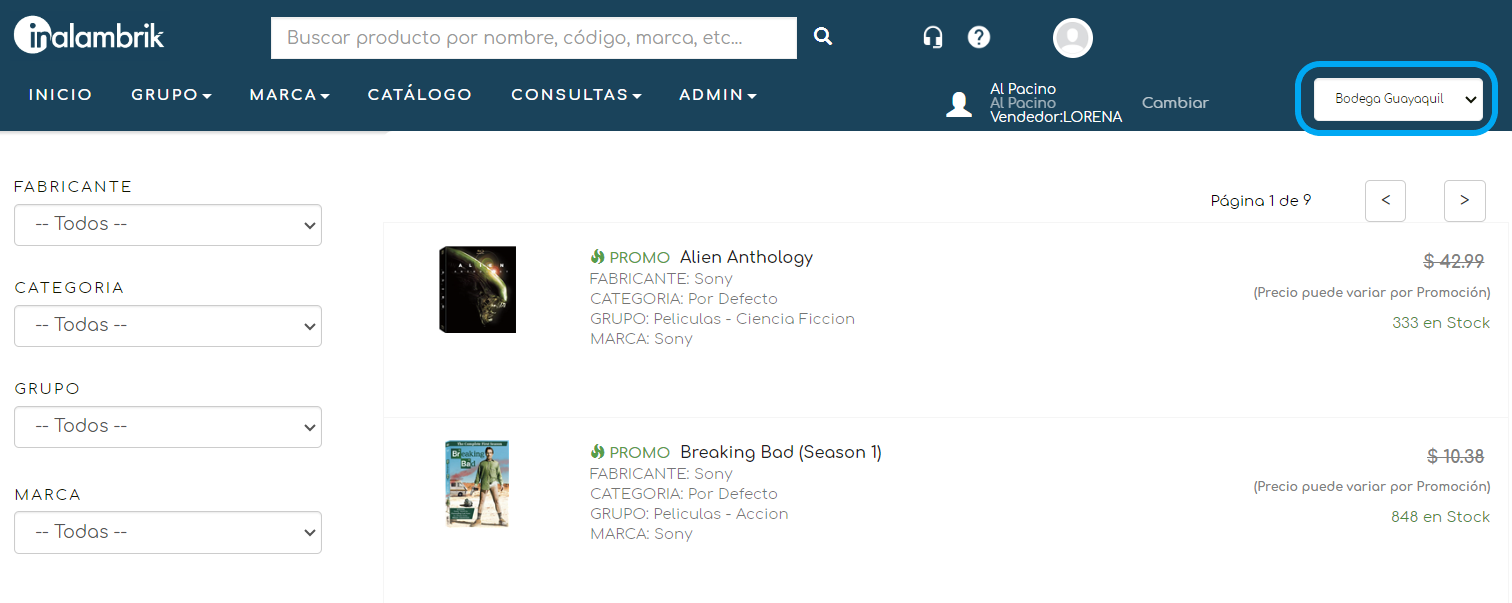Open the MARCA menu

point(290,95)
